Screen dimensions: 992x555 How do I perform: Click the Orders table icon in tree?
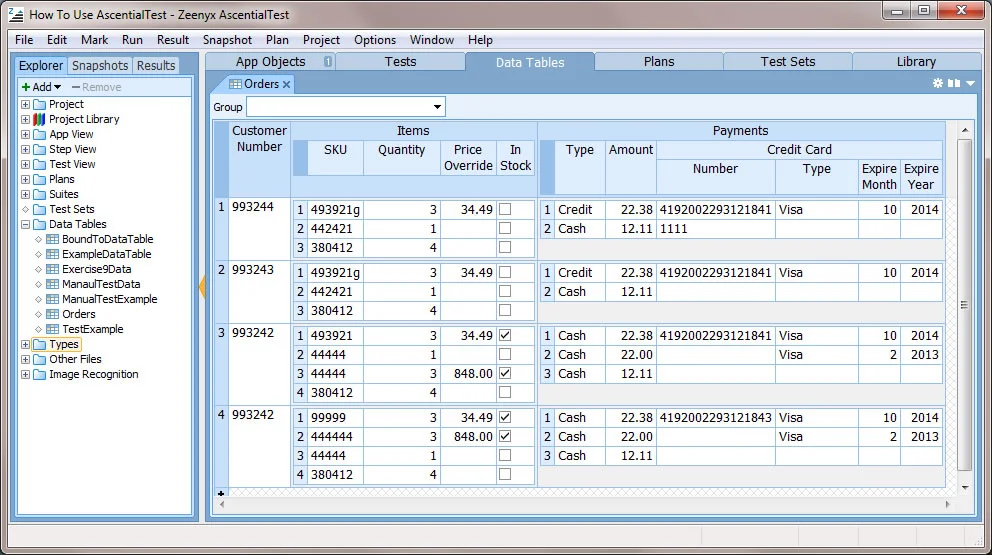(53, 314)
